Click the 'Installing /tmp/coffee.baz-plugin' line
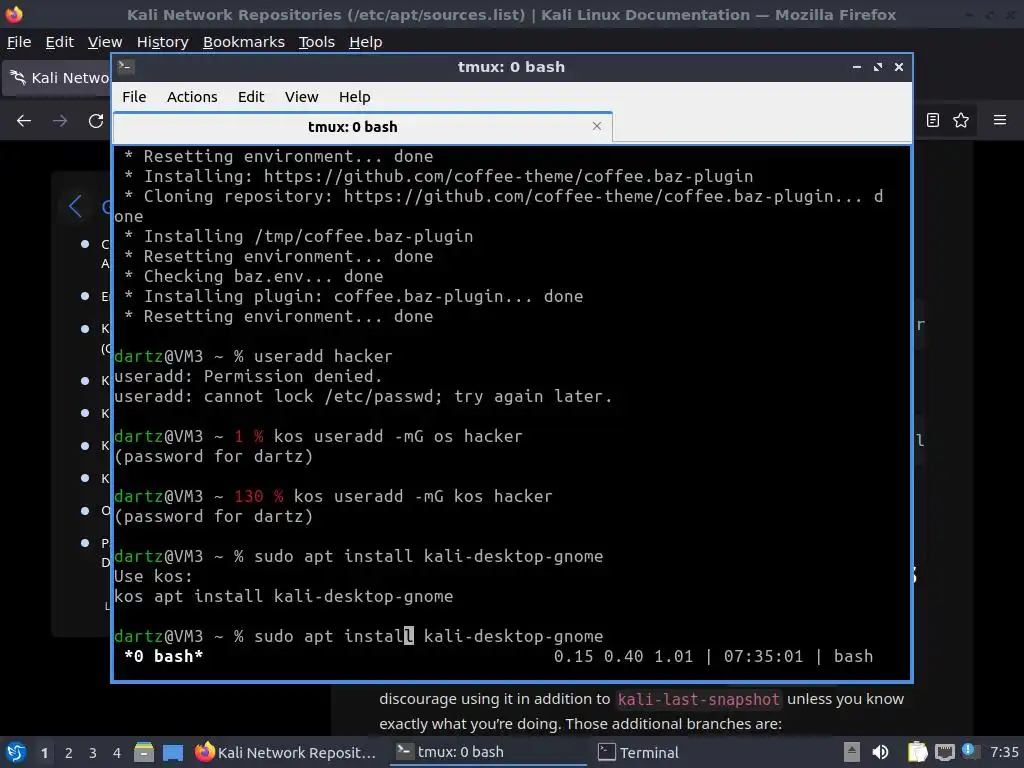This screenshot has width=1024, height=768. click(298, 236)
